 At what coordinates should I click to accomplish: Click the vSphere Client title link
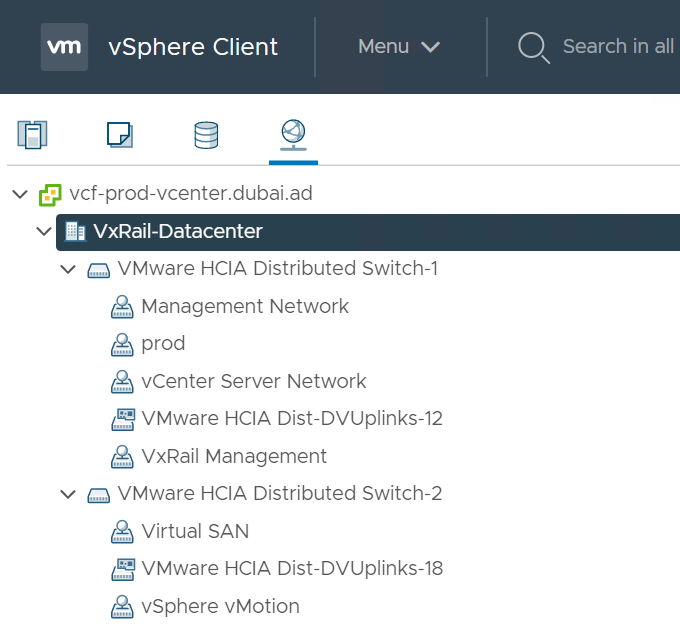[193, 47]
